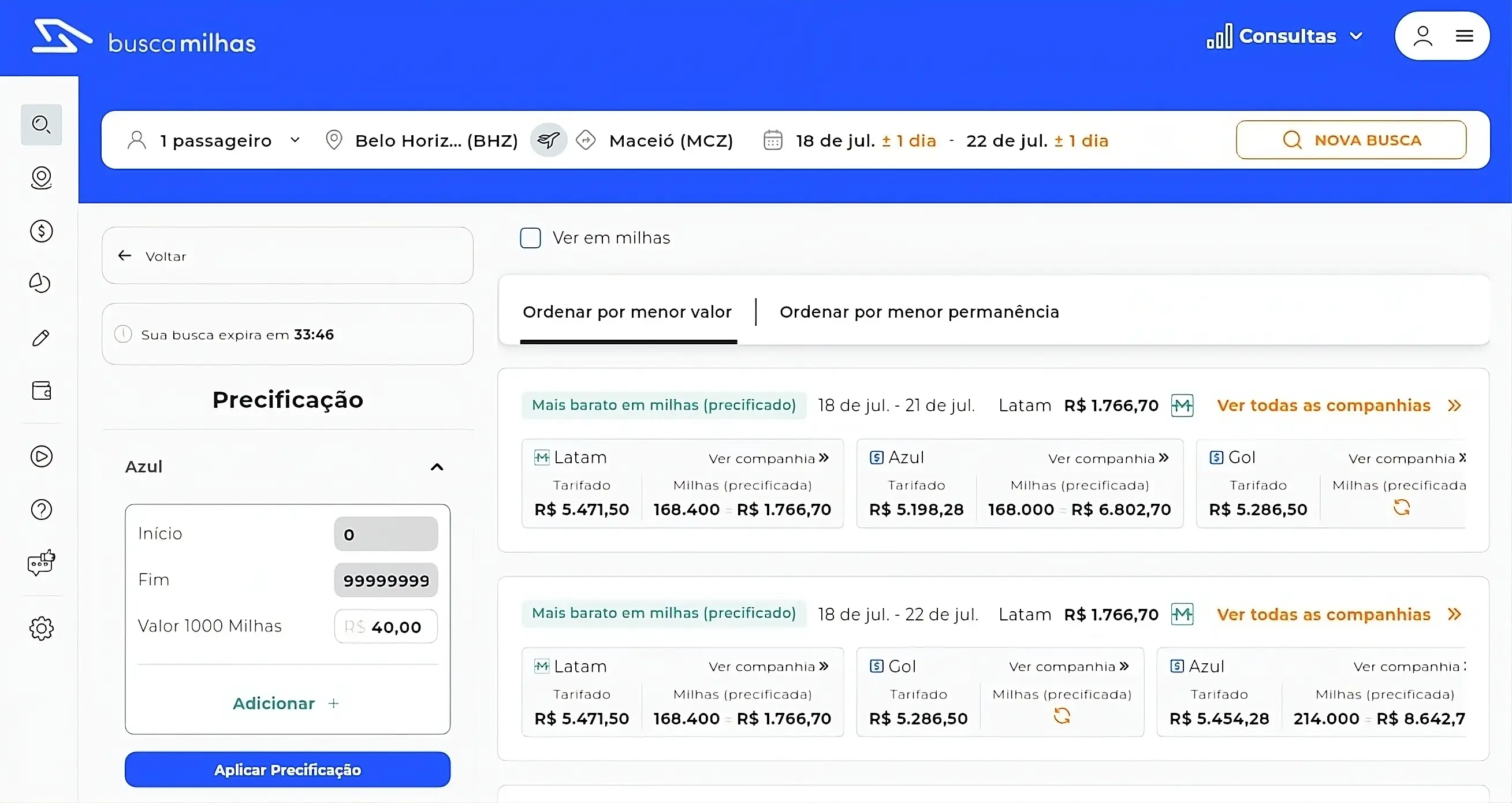
Task: Collapse the Azul pricing section
Action: (437, 467)
